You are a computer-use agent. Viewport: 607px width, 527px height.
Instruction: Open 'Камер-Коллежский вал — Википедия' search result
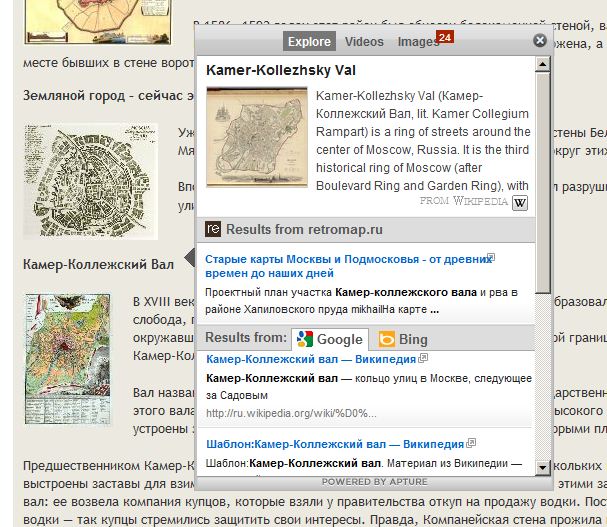pos(311,358)
